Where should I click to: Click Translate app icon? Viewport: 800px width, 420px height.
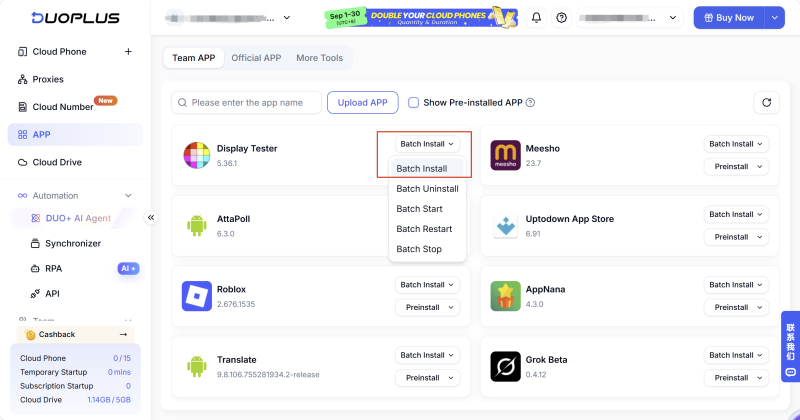coord(197,366)
